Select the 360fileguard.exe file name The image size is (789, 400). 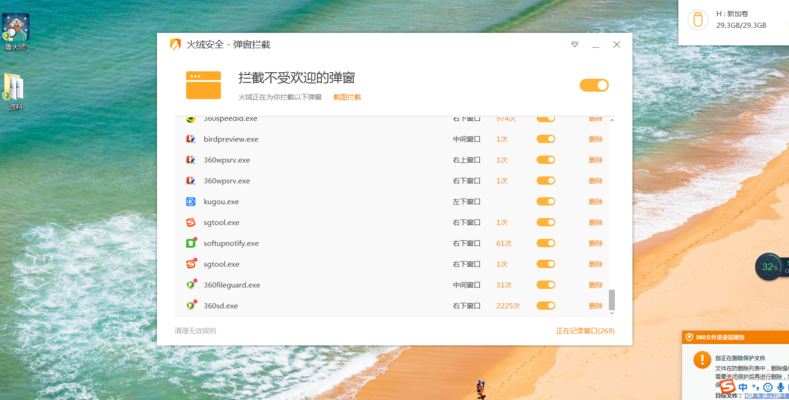point(232,285)
